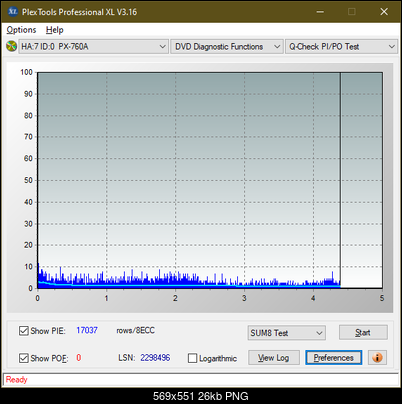Image resolution: width=402 pixels, height=404 pixels.
Task: Click the LSN value 2298496
Action: [155, 358]
